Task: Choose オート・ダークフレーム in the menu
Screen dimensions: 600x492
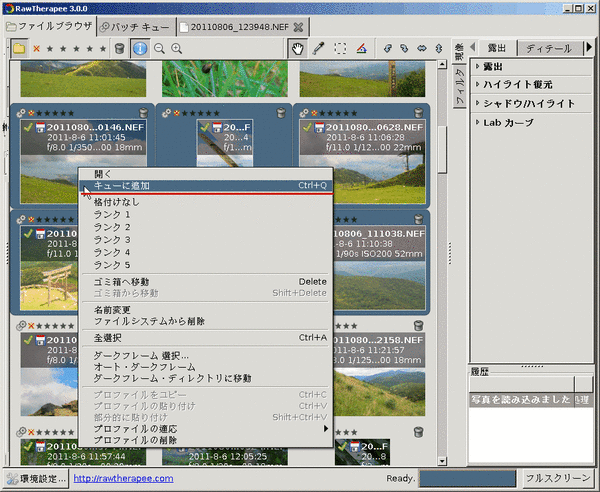Action: [206, 367]
